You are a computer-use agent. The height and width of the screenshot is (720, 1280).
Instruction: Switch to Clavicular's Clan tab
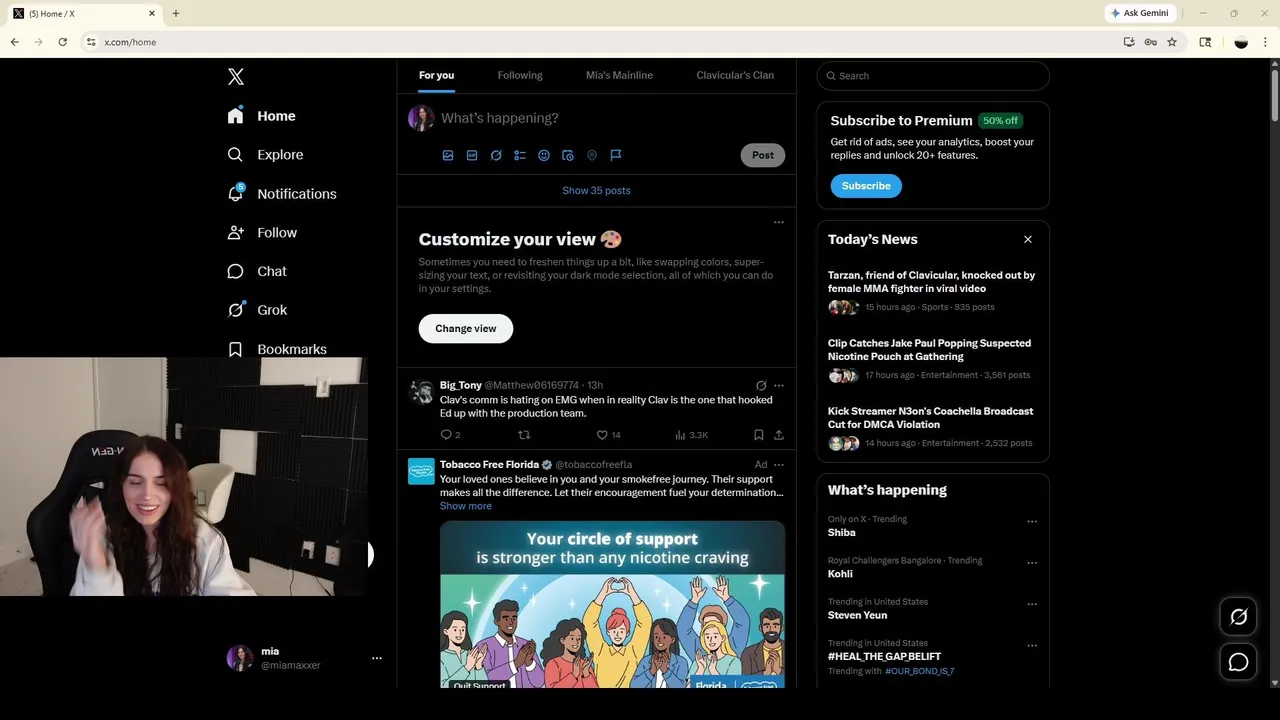click(735, 75)
